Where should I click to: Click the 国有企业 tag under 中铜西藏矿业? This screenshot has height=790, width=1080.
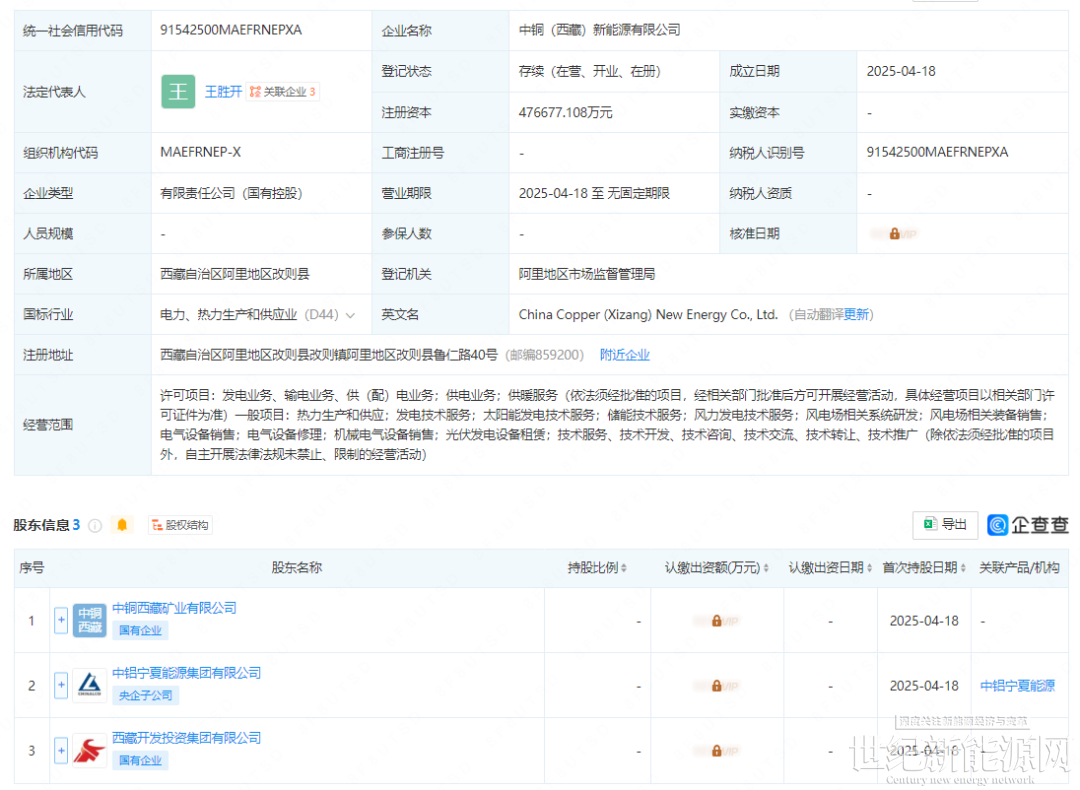click(140, 630)
